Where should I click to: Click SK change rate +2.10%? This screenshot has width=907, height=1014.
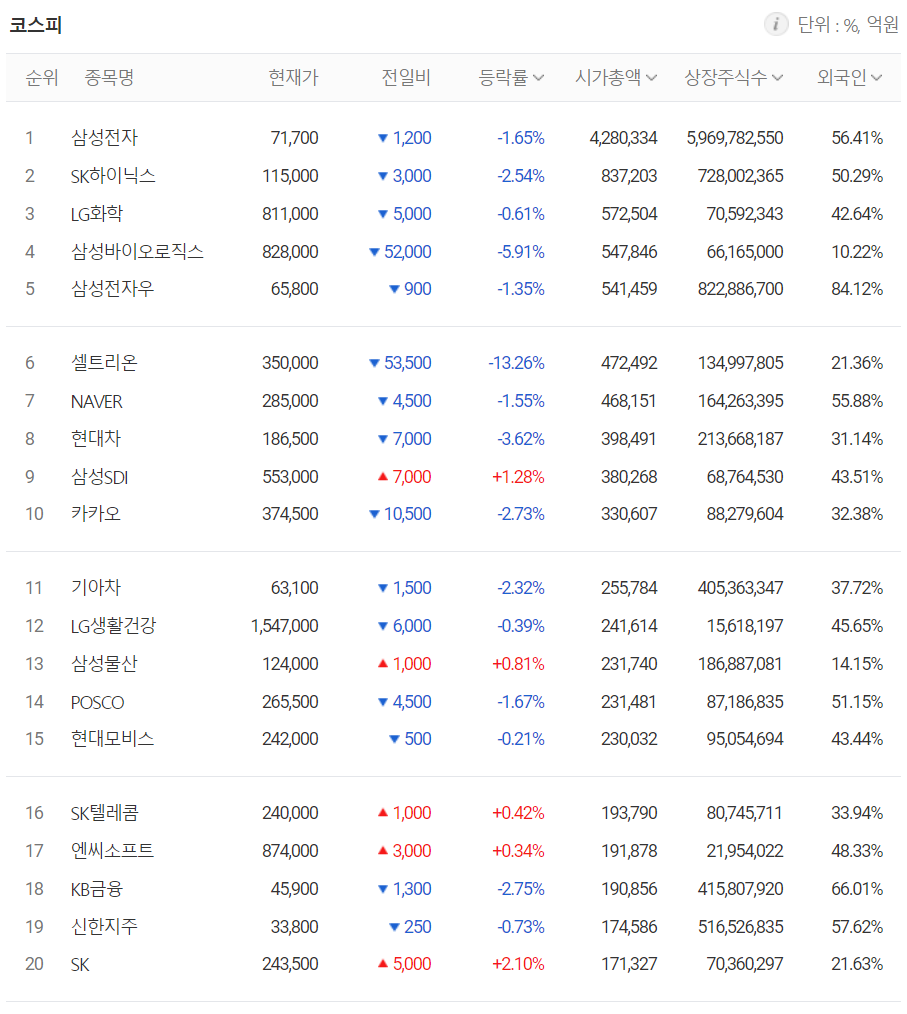tap(518, 964)
